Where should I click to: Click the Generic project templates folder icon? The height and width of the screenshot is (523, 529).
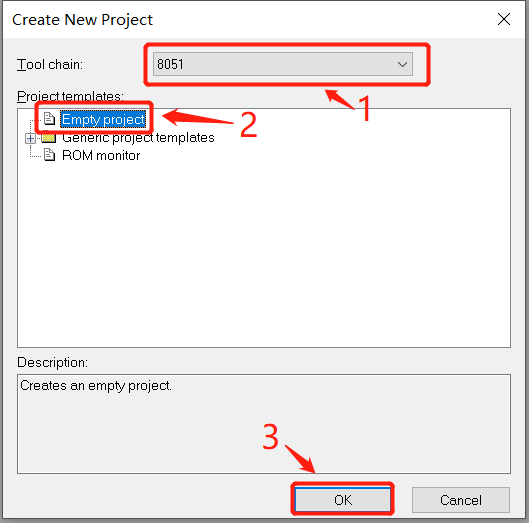(49, 138)
